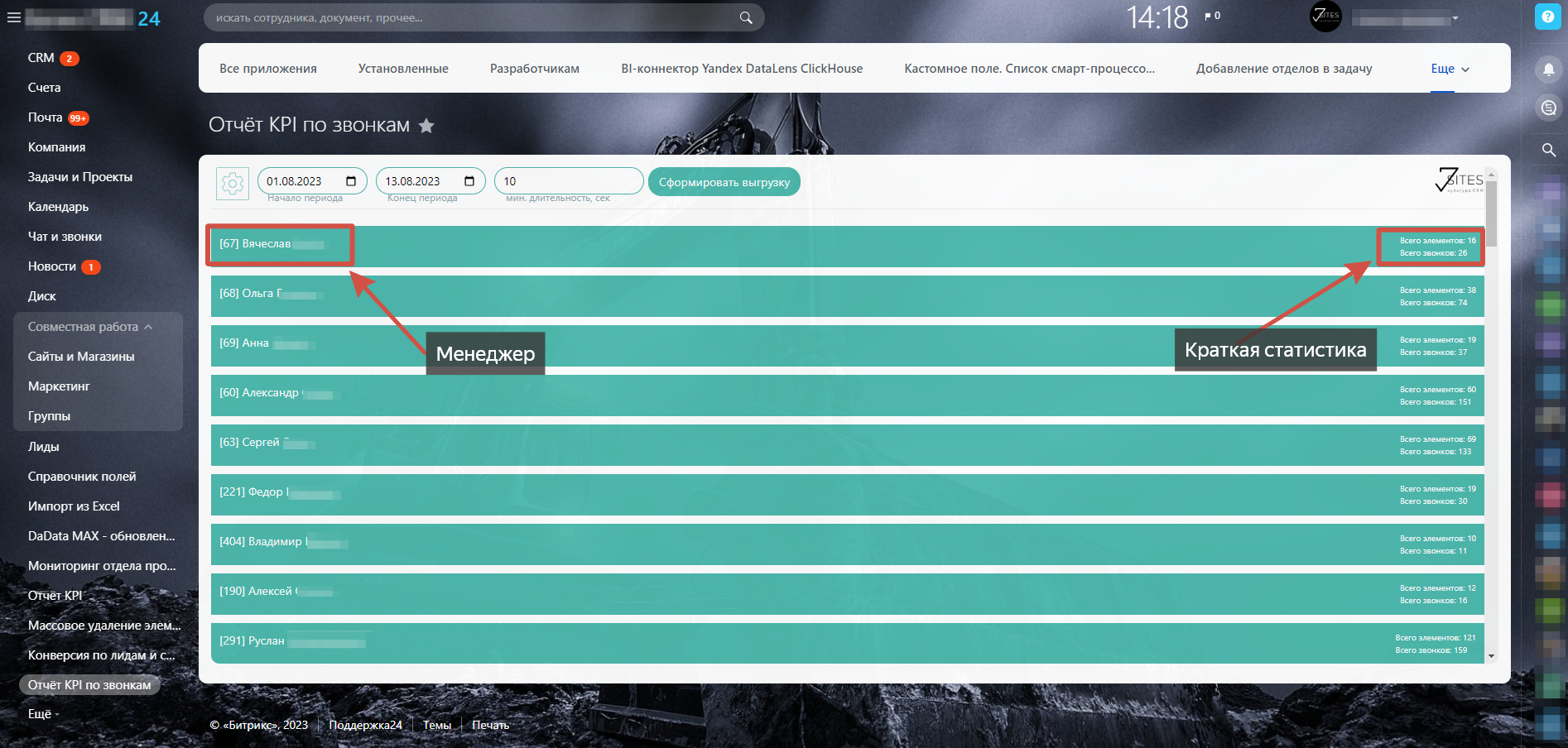1568x748 pixels.
Task: Click the report list scrollbar thumb
Action: point(1491,213)
